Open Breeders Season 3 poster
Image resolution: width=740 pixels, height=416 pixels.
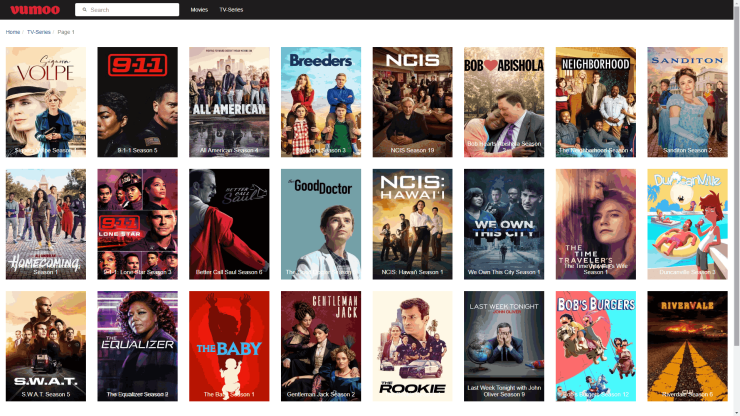point(321,102)
